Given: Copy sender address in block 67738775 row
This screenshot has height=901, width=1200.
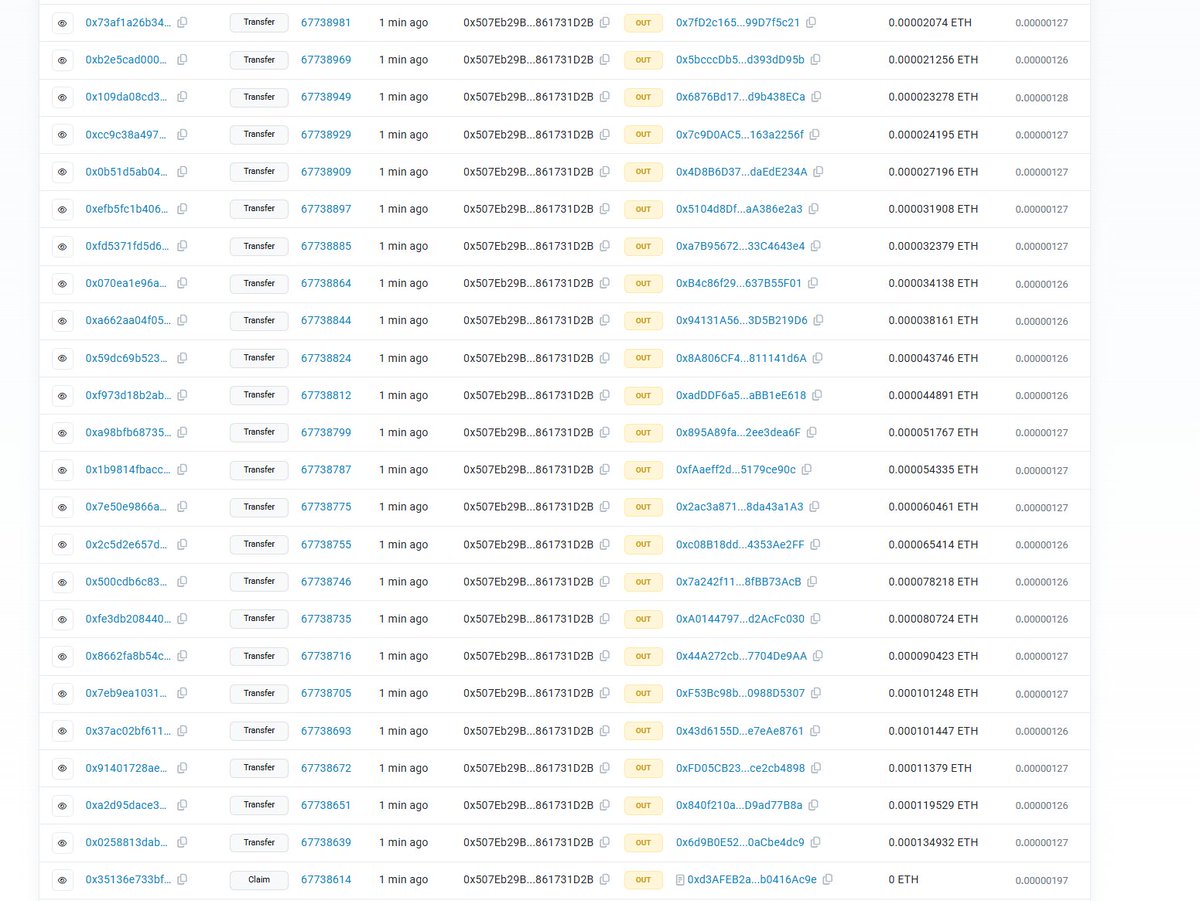Looking at the screenshot, I should (x=604, y=507).
